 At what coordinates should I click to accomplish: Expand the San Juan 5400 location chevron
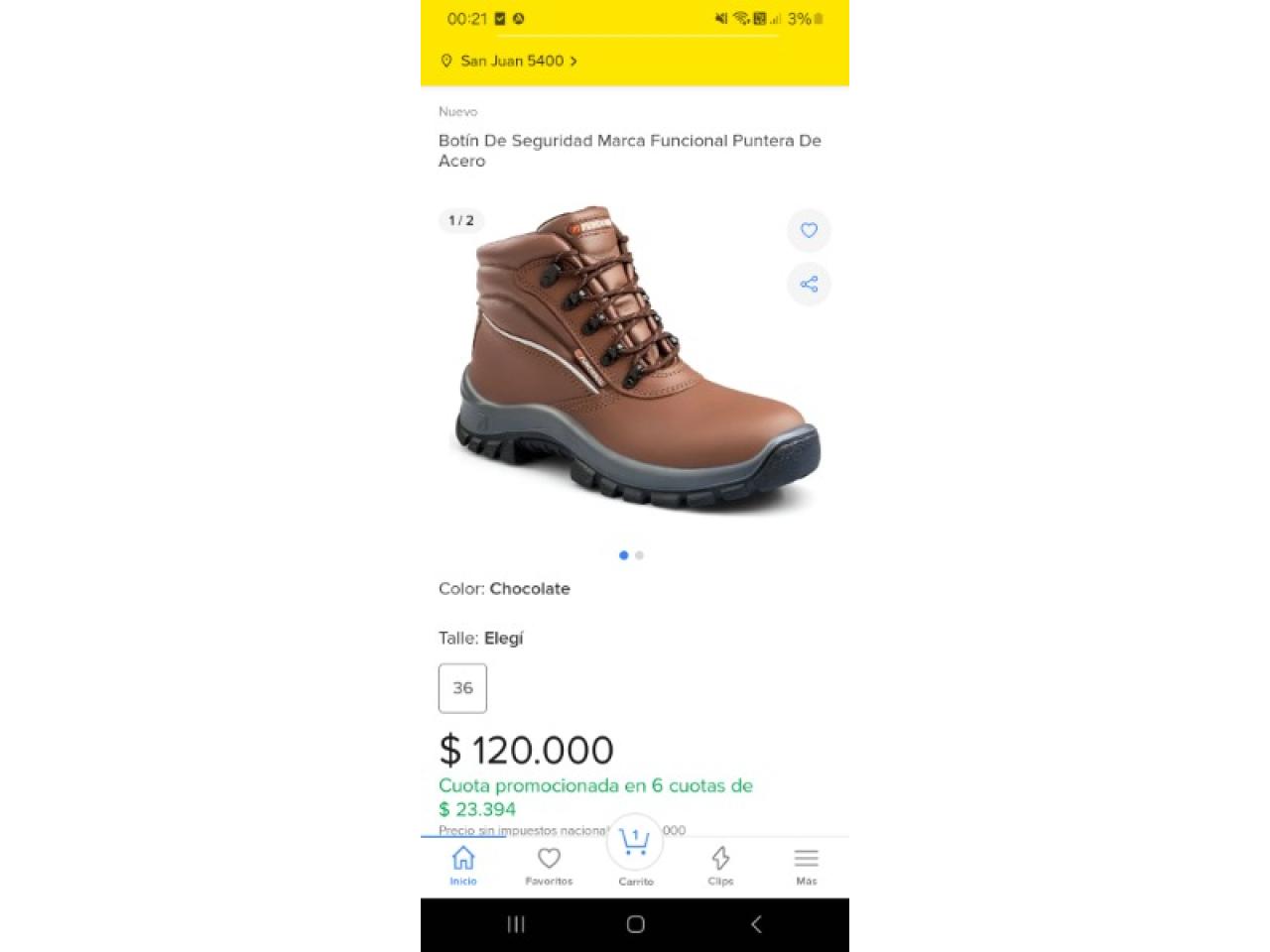(573, 61)
